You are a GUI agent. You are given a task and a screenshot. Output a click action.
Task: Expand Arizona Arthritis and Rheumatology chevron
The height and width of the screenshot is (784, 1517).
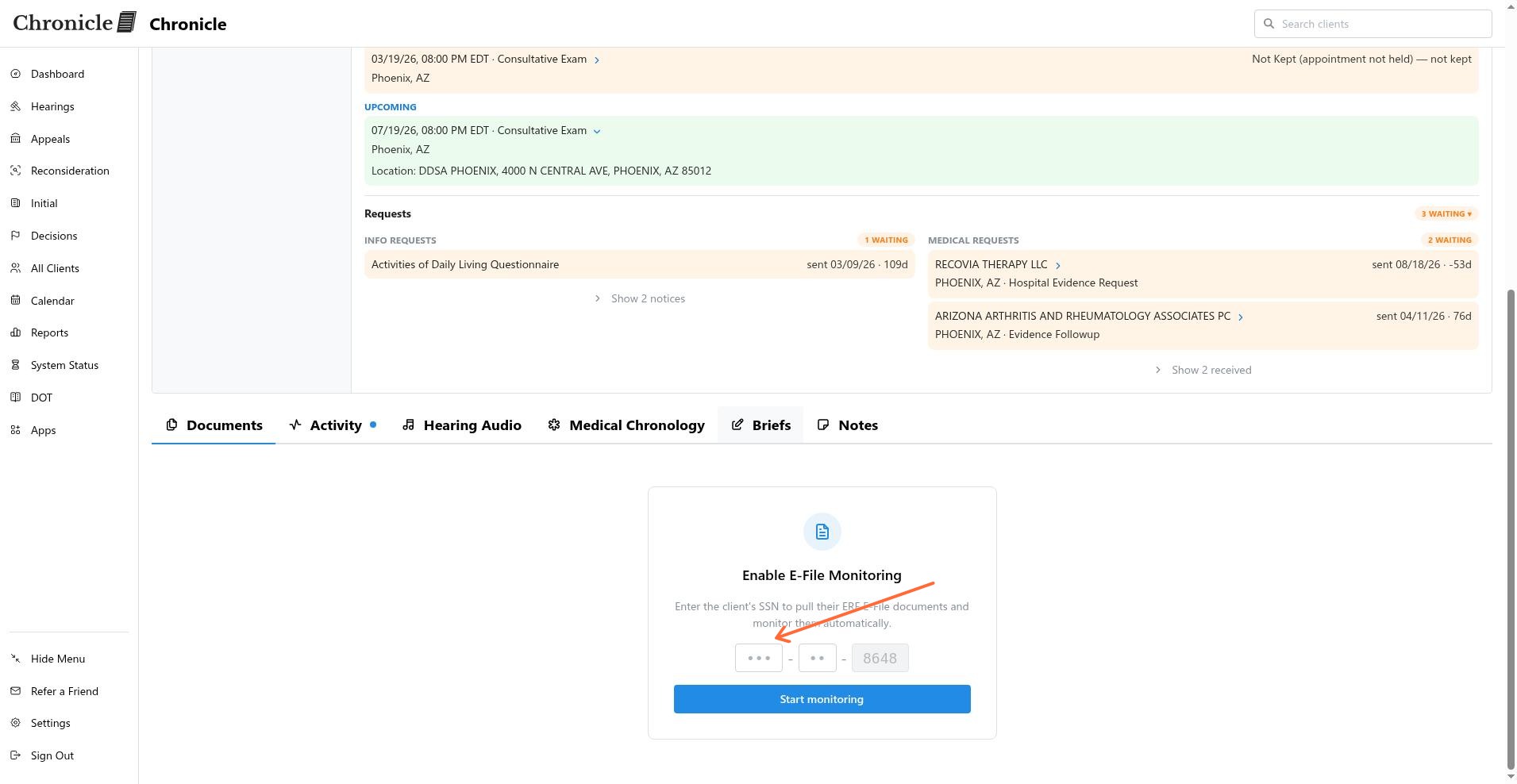[x=1240, y=317]
